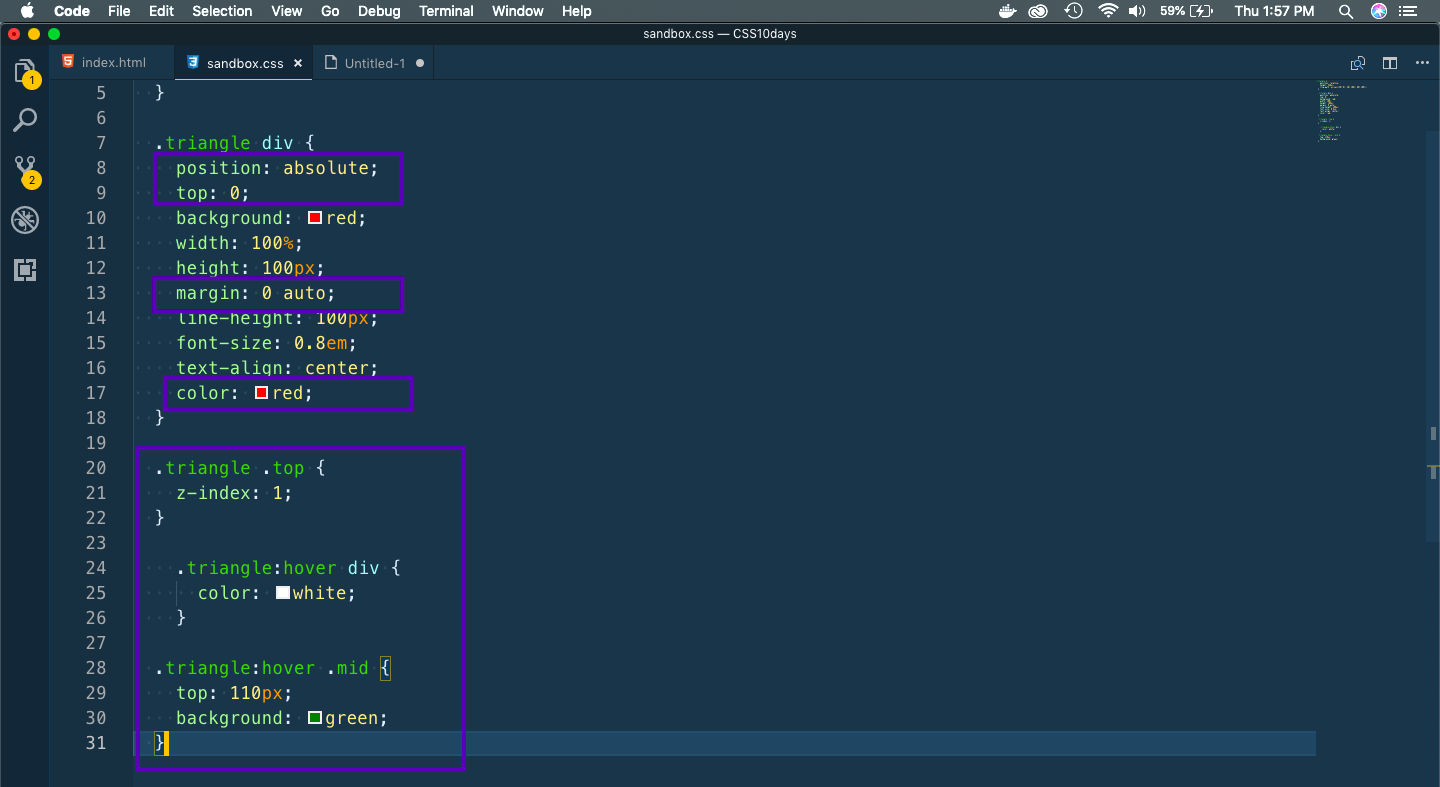This screenshot has width=1440, height=787.
Task: Click the compare changes icon in editor toolbar
Action: coord(1358,63)
